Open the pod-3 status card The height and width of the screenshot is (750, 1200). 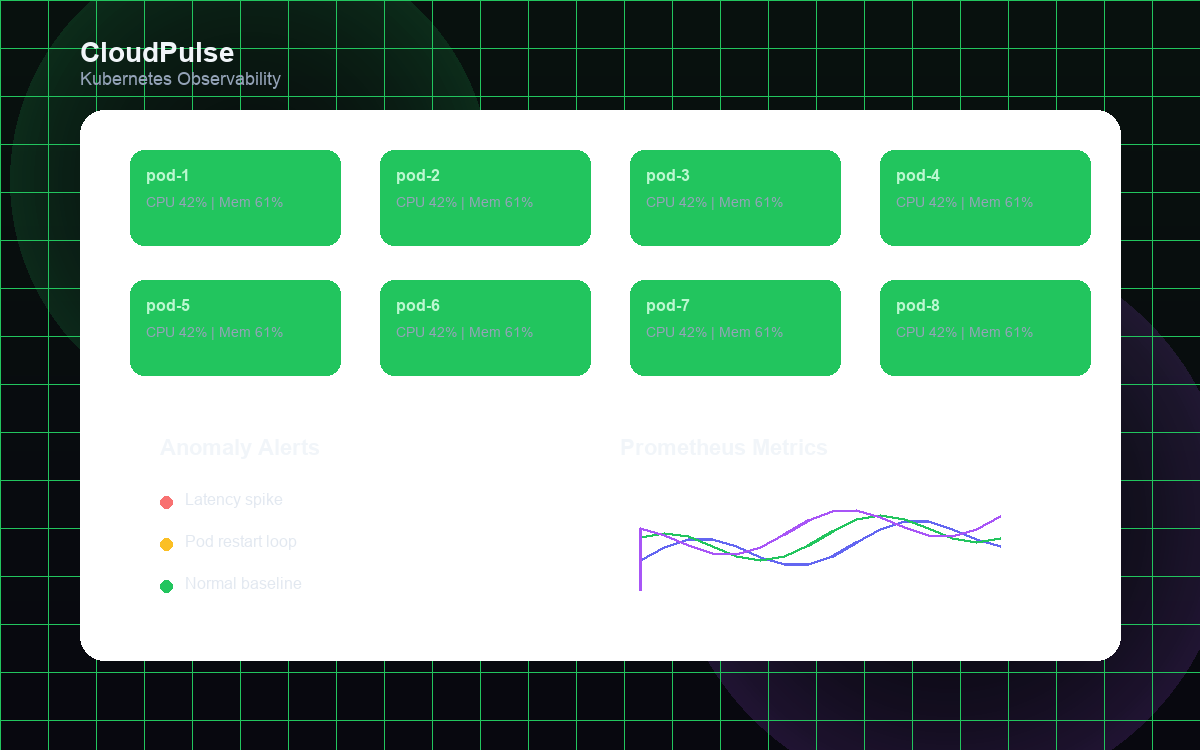(x=735, y=198)
